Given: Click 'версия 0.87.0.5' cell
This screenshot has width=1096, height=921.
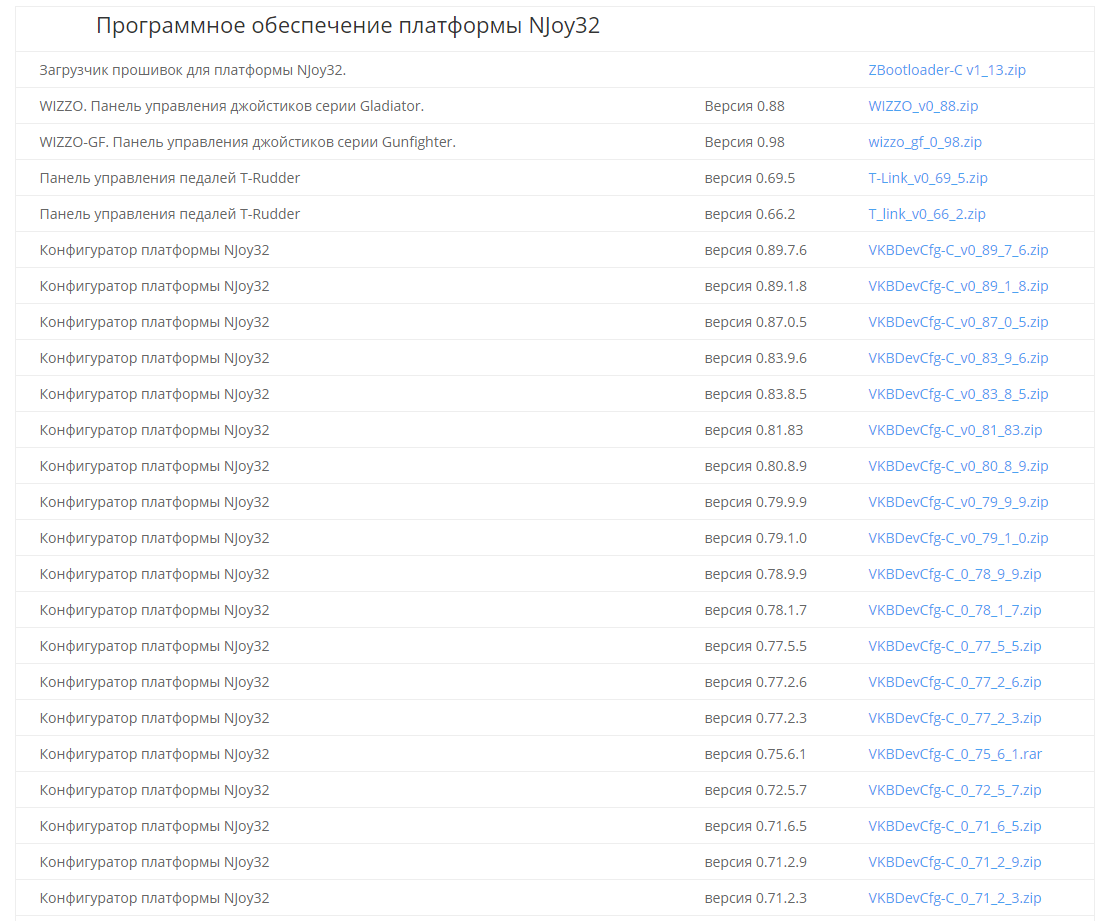Looking at the screenshot, I should coord(755,322).
